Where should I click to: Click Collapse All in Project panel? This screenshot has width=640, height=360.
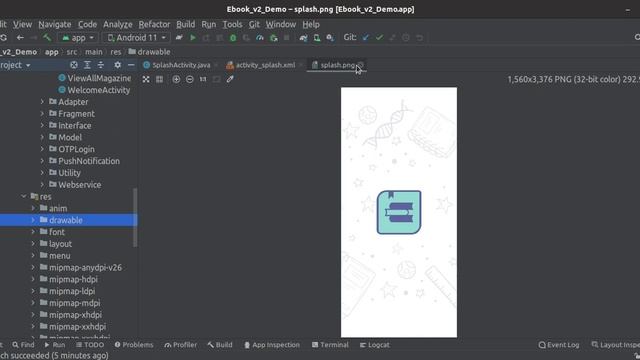pyautogui.click(x=101, y=65)
